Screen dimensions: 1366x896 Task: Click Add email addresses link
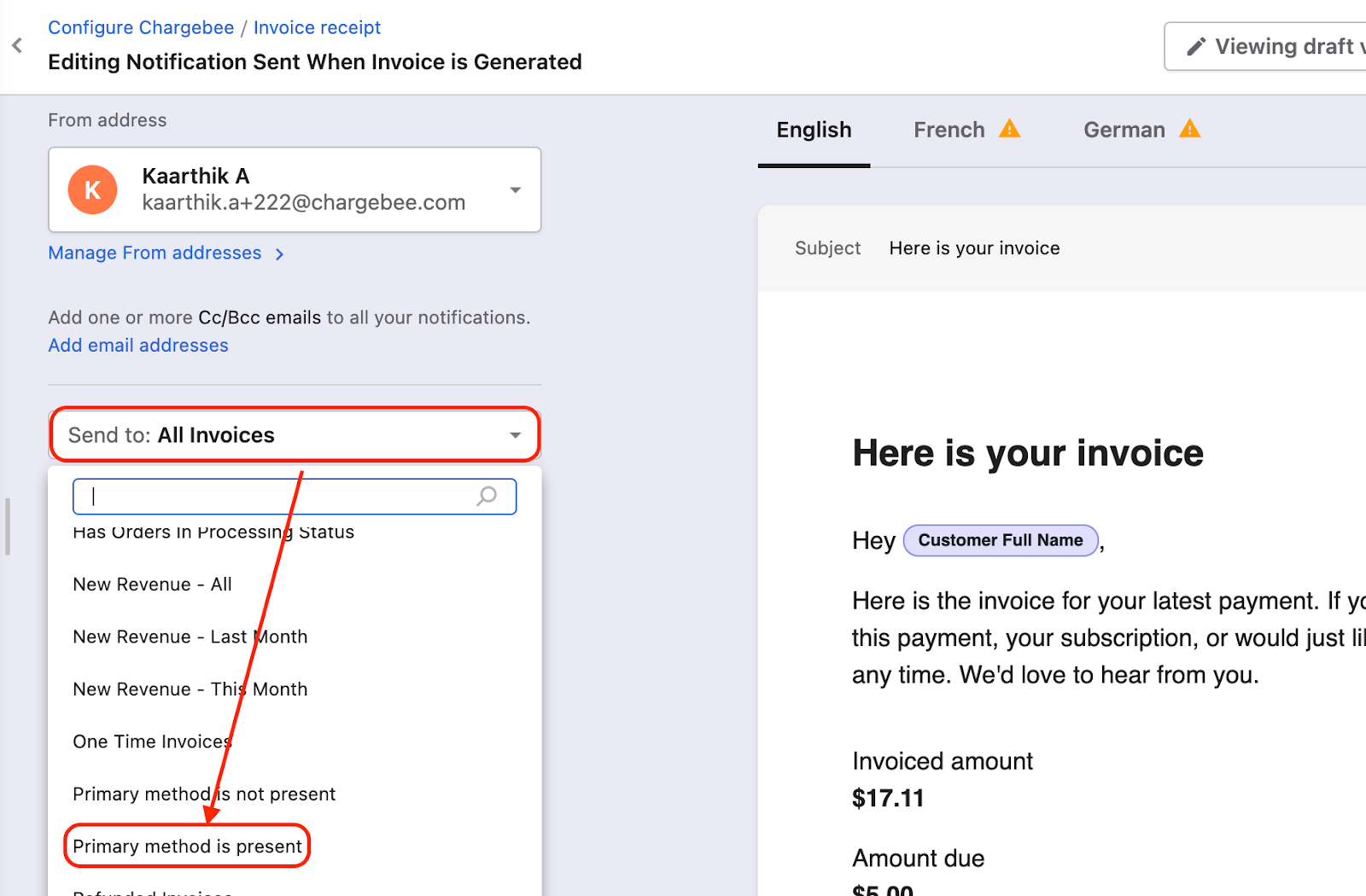coord(138,346)
